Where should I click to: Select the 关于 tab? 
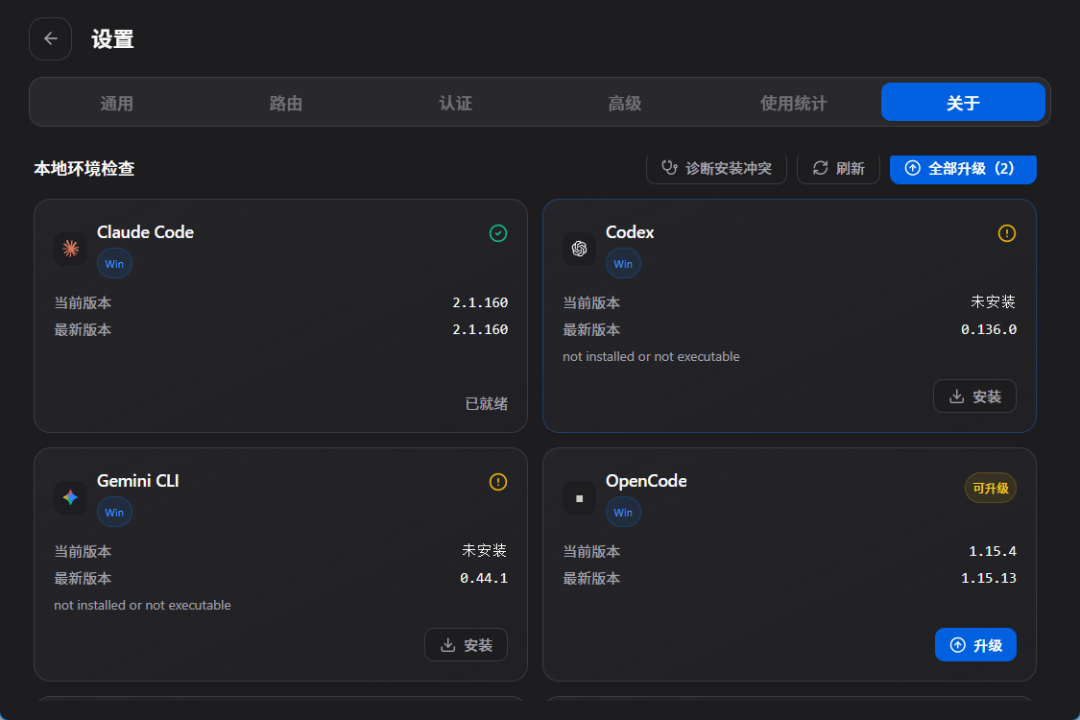click(963, 103)
